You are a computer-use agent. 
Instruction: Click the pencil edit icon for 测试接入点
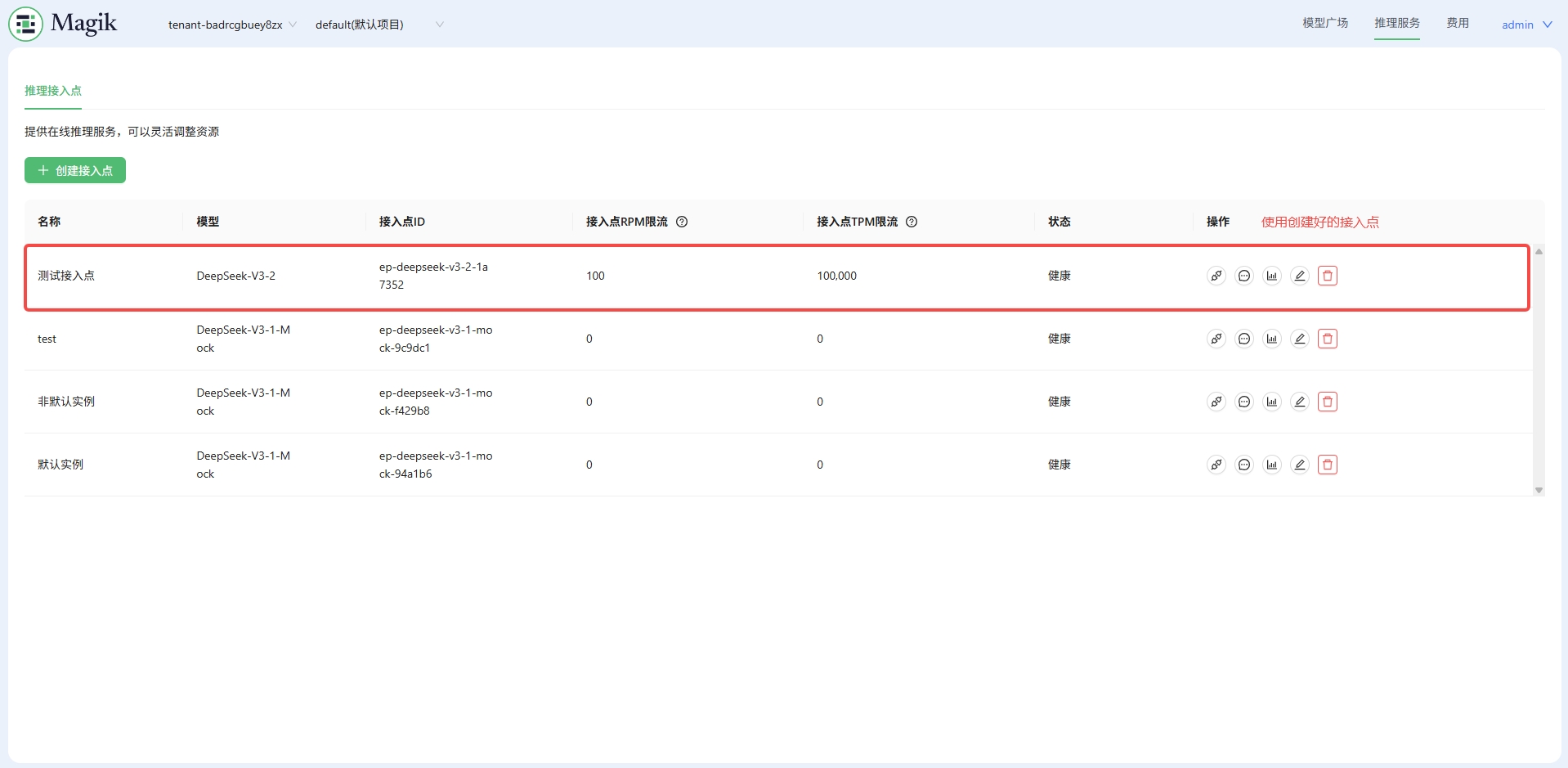1300,276
